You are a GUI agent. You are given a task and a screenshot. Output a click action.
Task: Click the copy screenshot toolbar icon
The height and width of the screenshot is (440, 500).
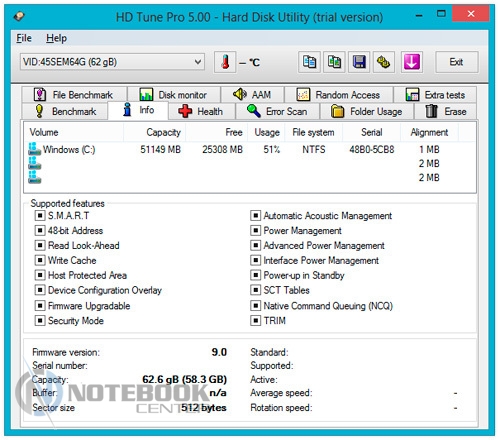pos(334,62)
